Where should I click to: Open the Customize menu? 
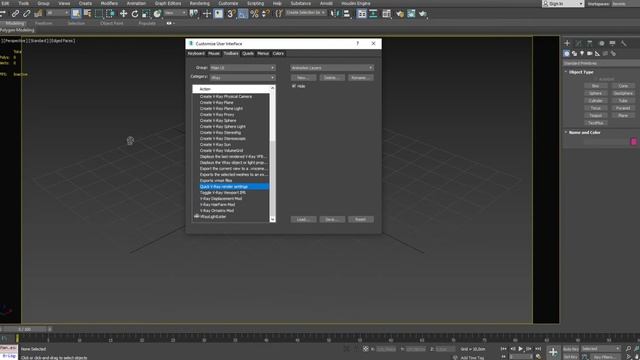tap(228, 3)
